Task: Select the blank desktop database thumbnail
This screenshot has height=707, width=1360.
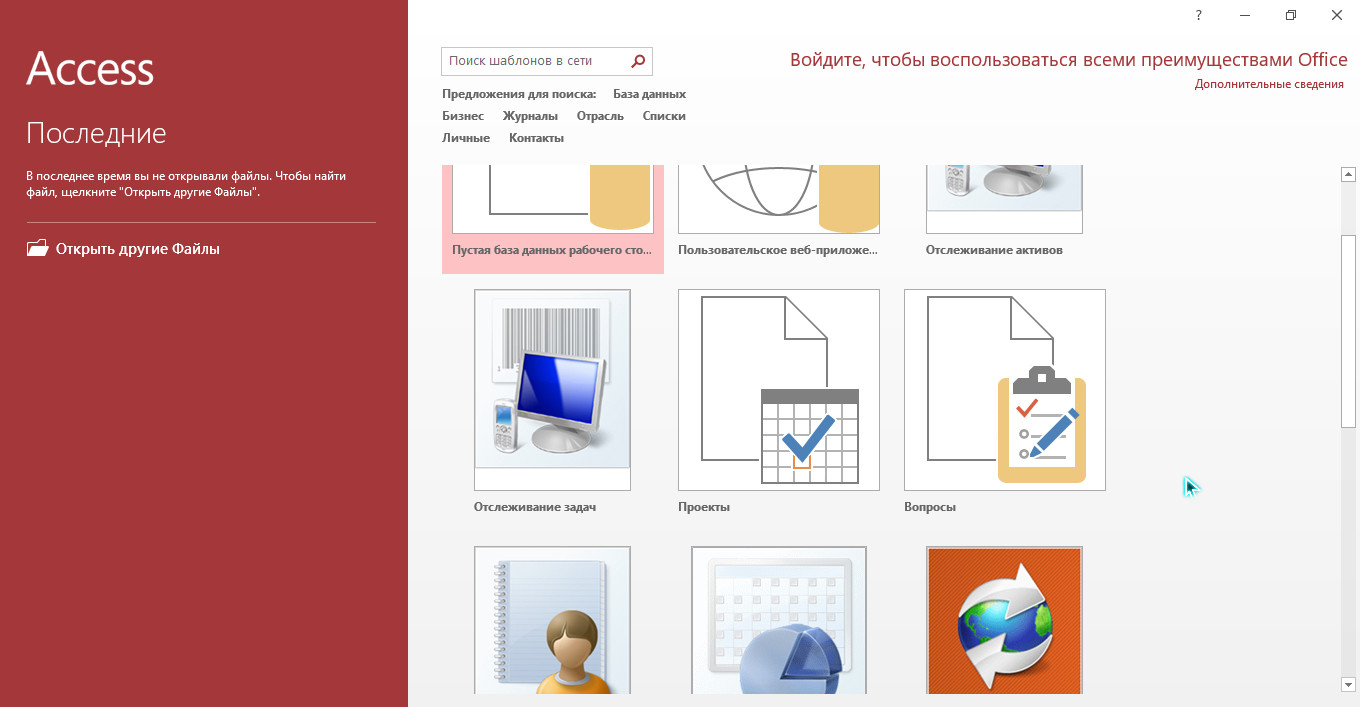Action: (552, 199)
